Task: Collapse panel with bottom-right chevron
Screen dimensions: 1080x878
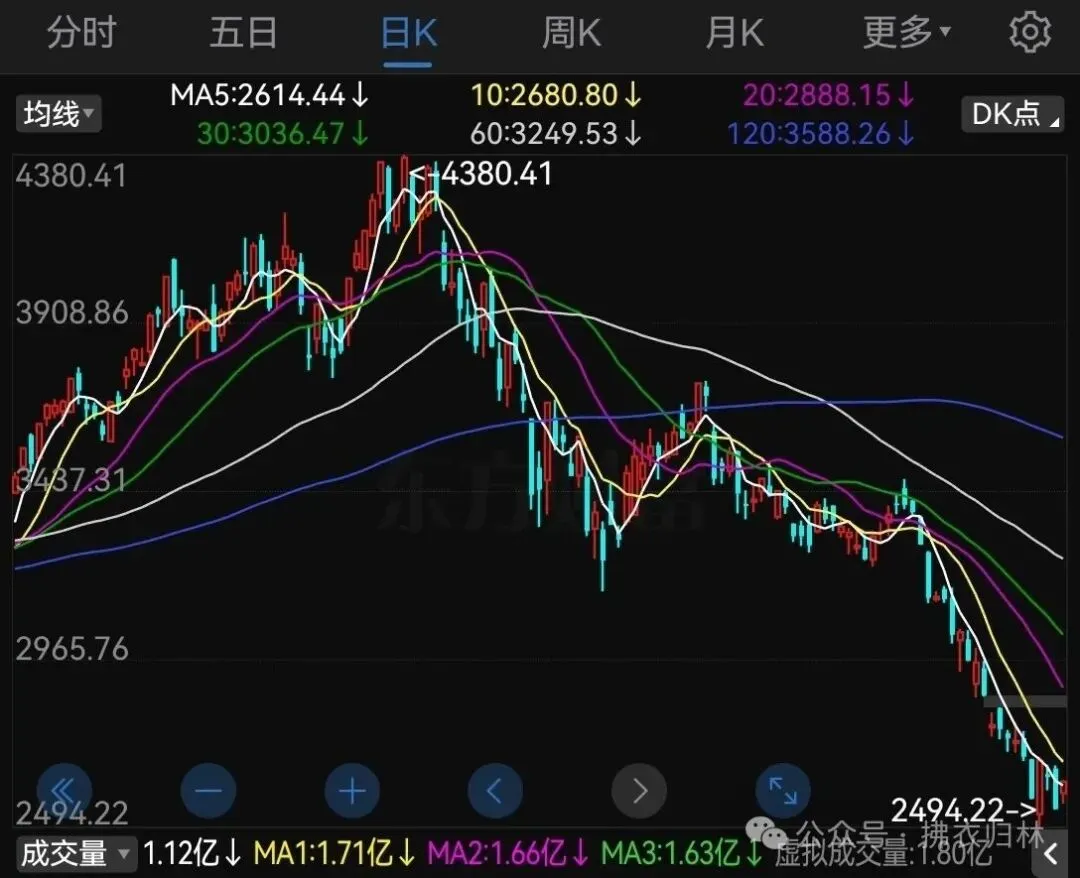Action: coord(1051,855)
